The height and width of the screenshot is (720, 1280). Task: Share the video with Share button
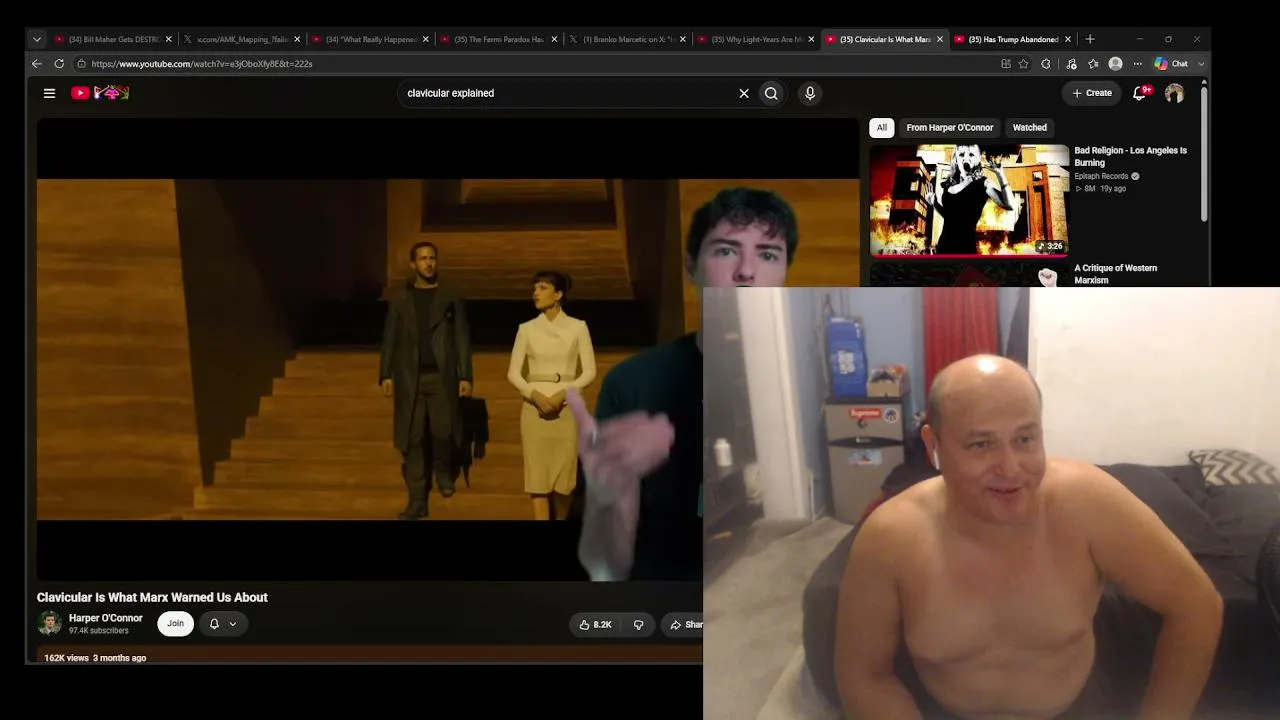(682, 625)
